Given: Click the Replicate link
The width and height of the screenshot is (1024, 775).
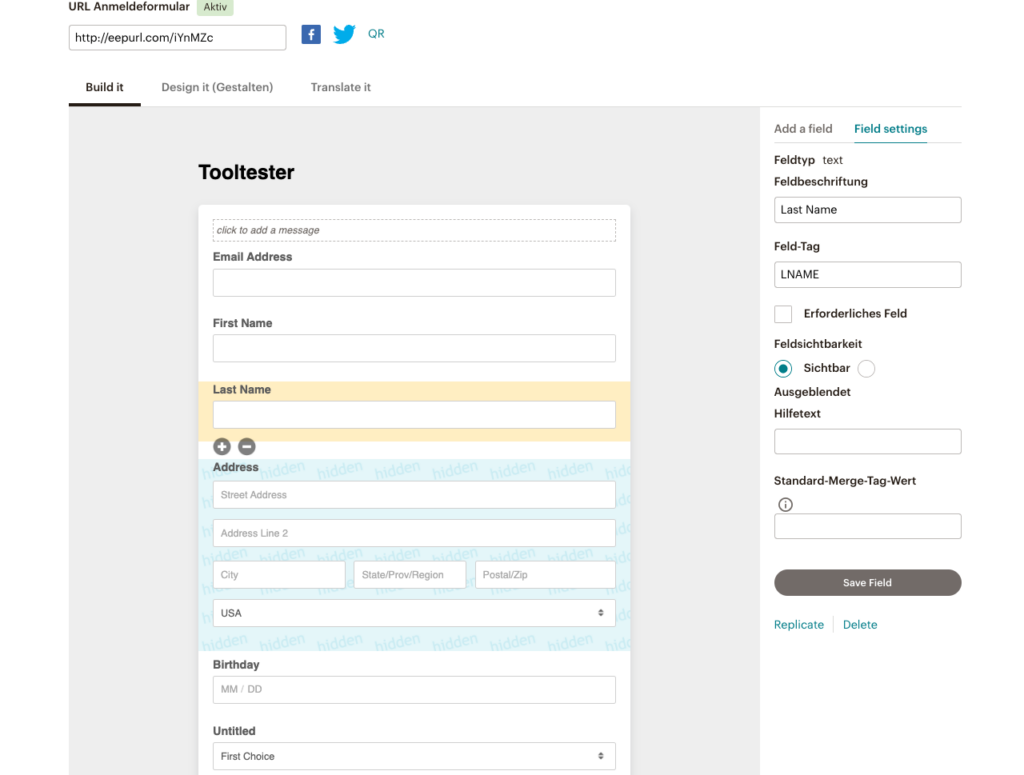Looking at the screenshot, I should pos(799,625).
